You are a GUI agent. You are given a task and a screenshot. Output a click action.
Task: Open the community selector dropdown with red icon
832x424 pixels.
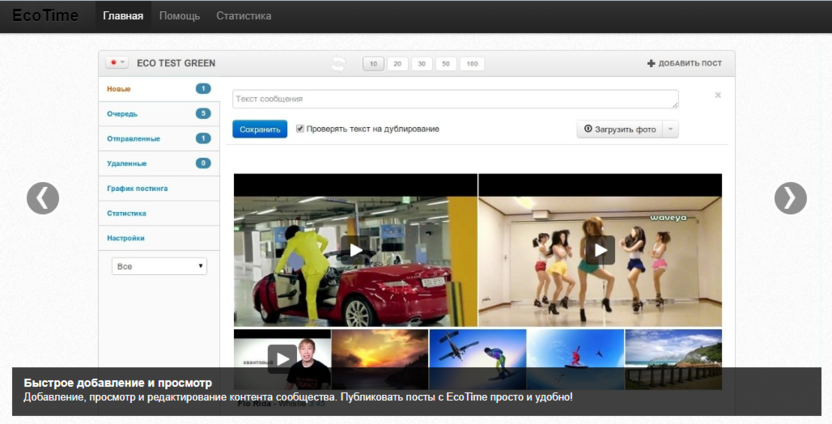(x=117, y=63)
